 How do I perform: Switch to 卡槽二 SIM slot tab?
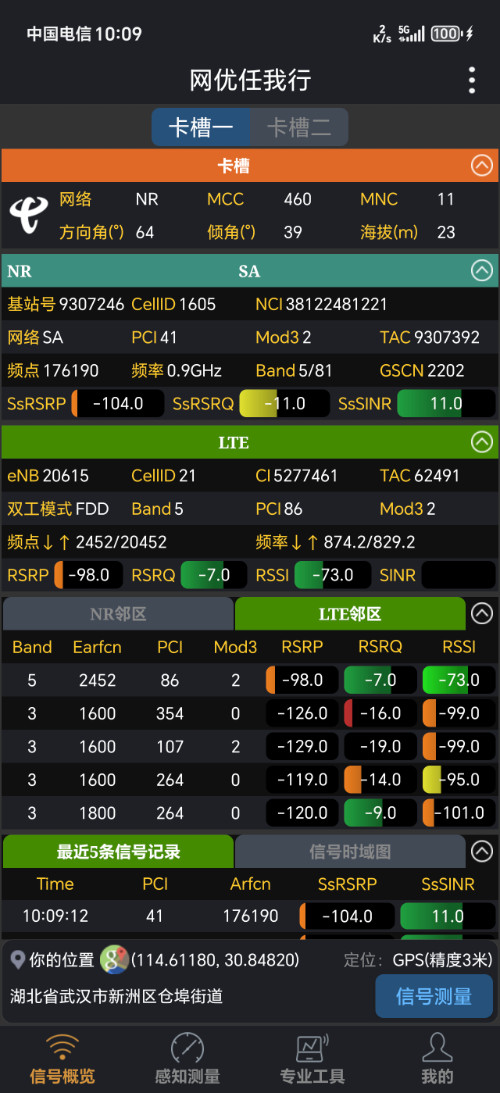(299, 127)
